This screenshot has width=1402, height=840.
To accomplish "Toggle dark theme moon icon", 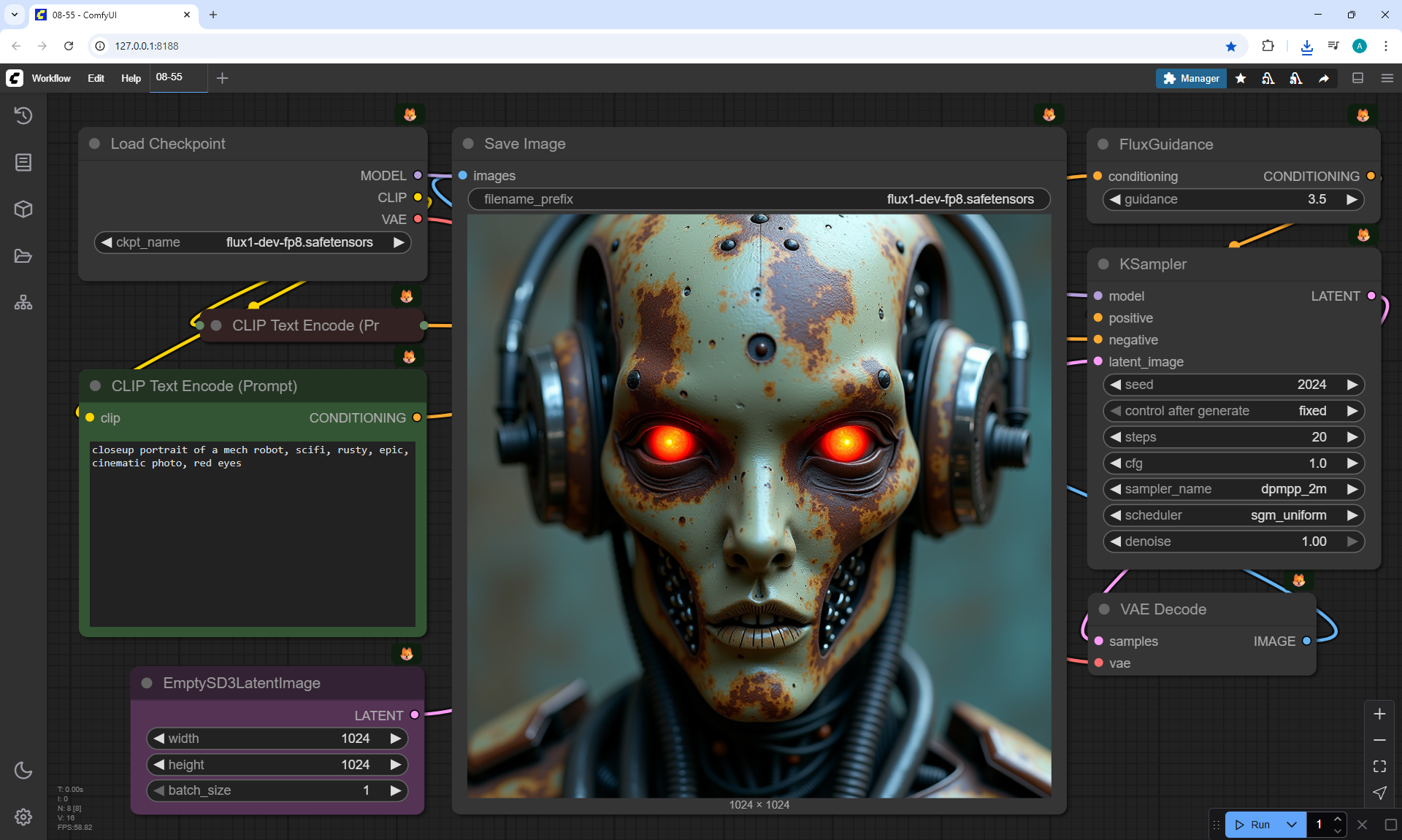I will (x=23, y=770).
